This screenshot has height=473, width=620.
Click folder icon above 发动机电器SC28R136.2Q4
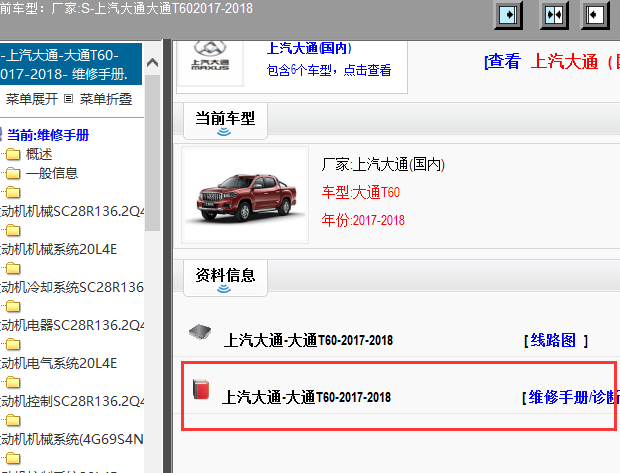[x=13, y=306]
